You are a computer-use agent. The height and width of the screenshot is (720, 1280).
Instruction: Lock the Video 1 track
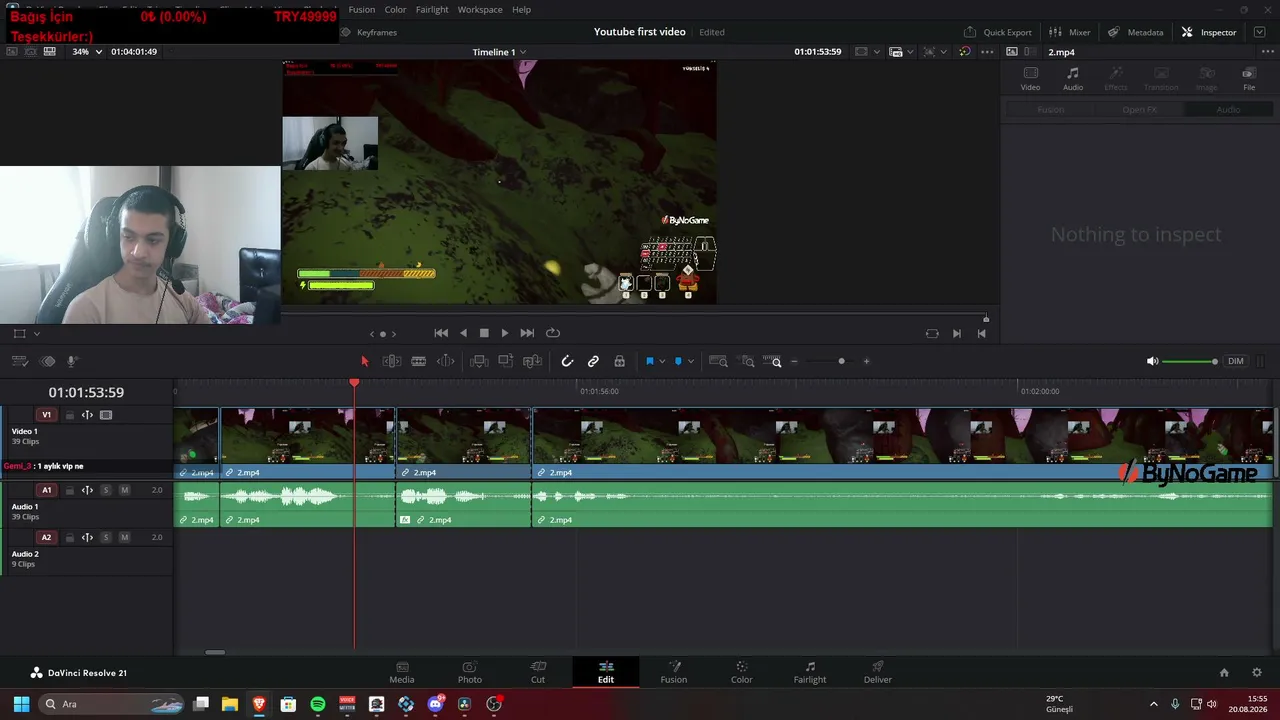tap(69, 415)
